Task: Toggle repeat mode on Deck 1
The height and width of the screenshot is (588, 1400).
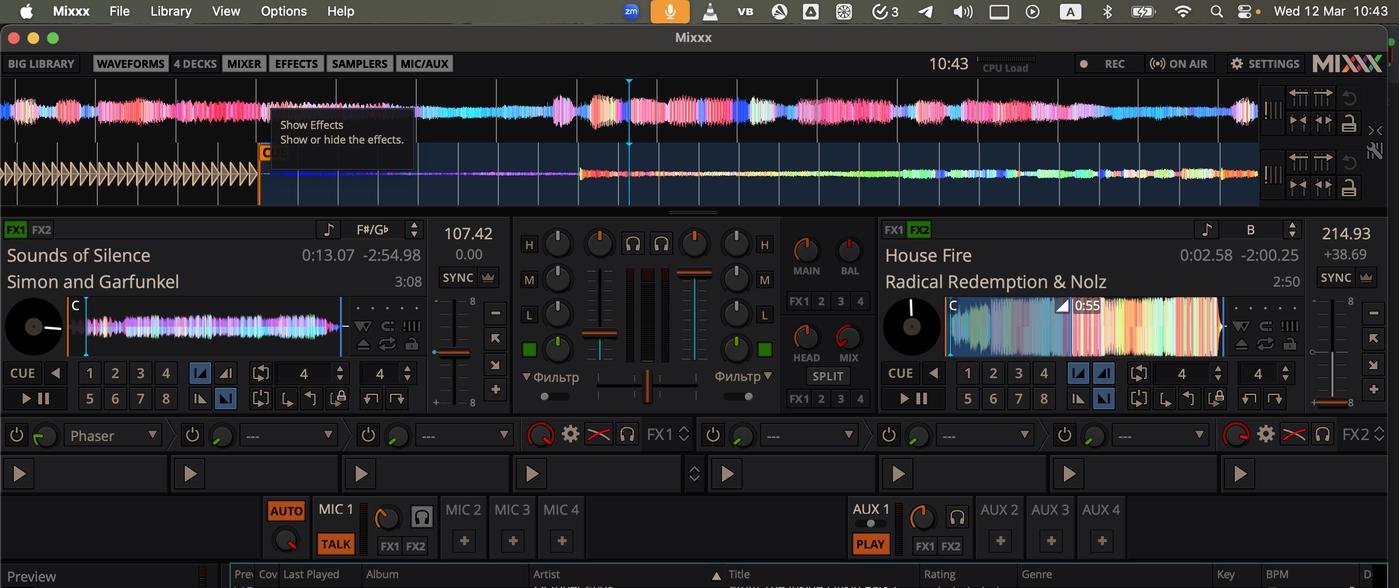Action: pyautogui.click(x=388, y=345)
